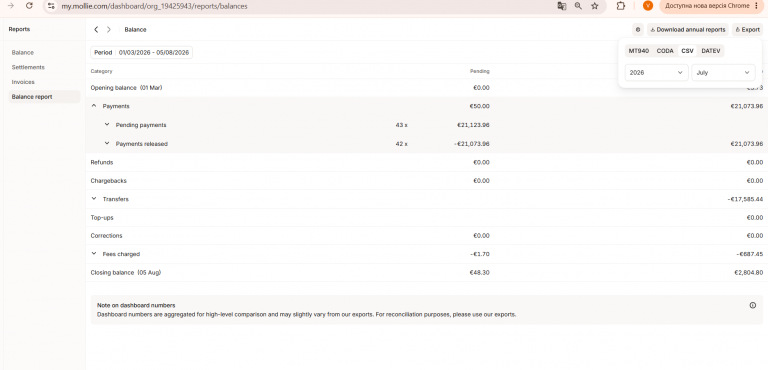Click the Opening balance (01 Mar) row label

coord(126,88)
